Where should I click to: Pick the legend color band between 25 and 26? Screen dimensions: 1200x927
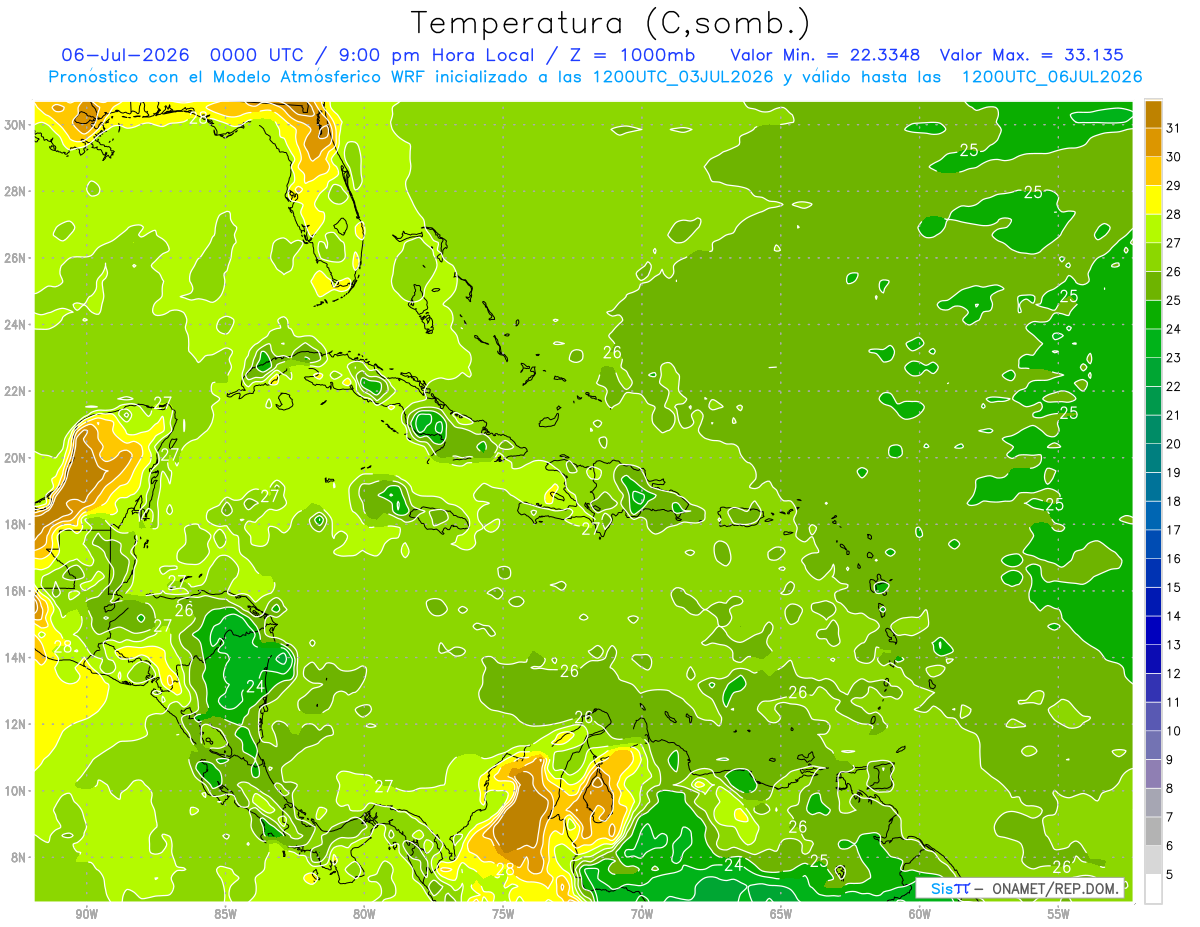tap(1153, 286)
